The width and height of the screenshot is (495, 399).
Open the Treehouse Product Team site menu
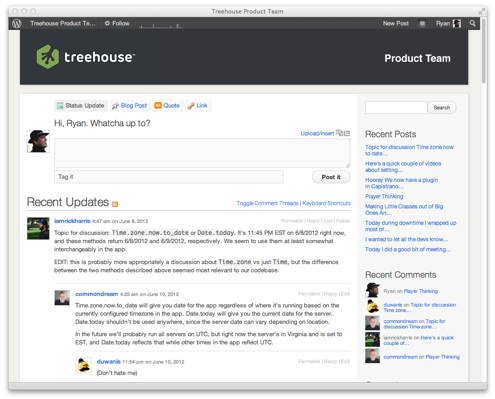[63, 23]
